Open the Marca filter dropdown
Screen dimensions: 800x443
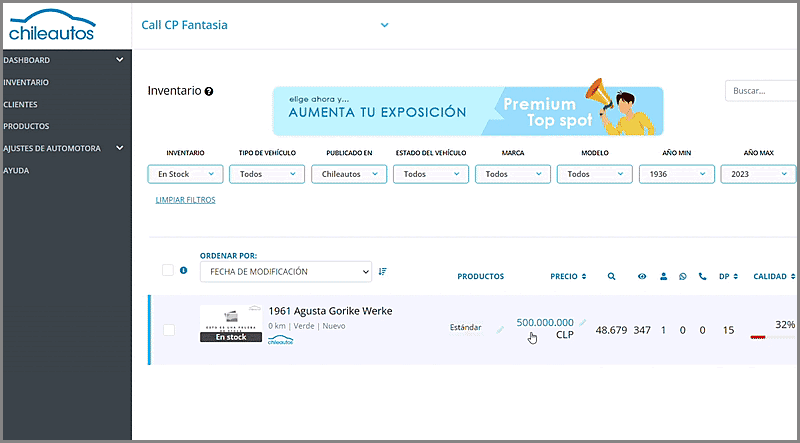[x=513, y=174]
